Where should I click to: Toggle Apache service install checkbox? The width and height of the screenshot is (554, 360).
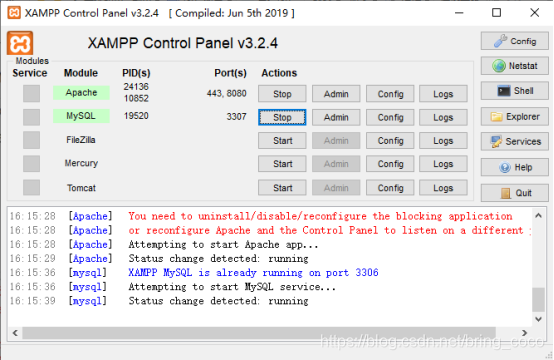(x=31, y=93)
